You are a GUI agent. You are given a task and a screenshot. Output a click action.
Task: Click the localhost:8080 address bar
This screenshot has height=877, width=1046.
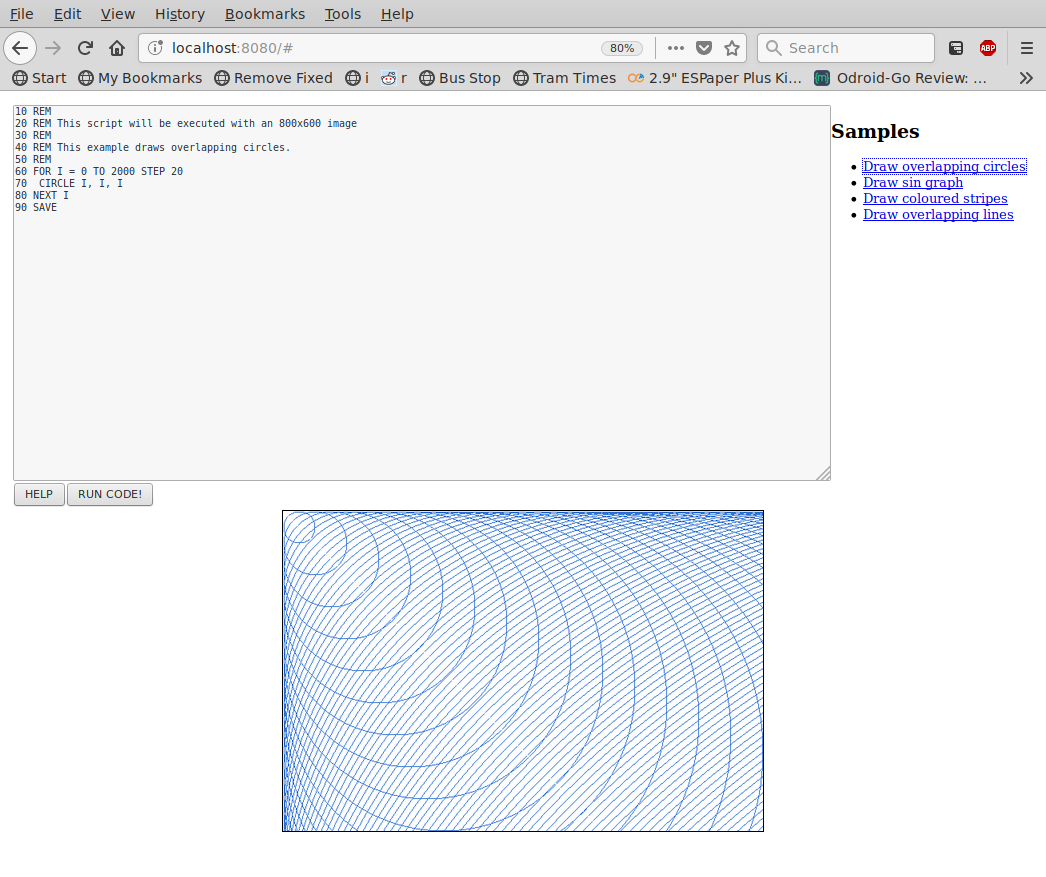pyautogui.click(x=380, y=48)
